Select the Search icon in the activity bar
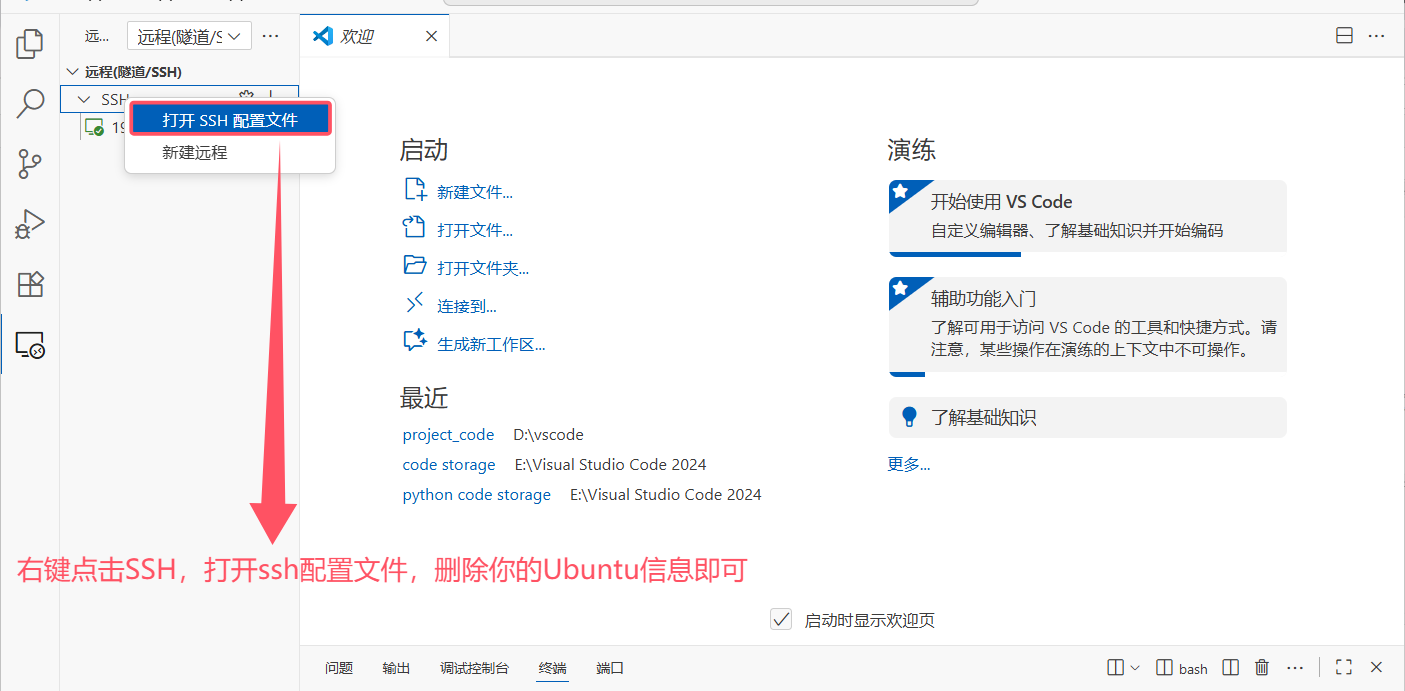The width and height of the screenshot is (1405, 691). click(x=29, y=103)
